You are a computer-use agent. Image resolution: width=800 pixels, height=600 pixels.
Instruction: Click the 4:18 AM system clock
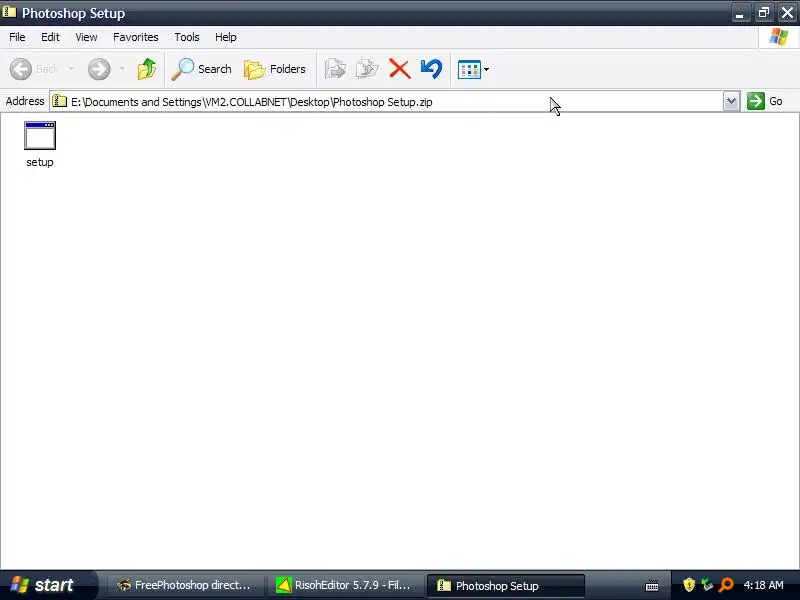point(763,585)
